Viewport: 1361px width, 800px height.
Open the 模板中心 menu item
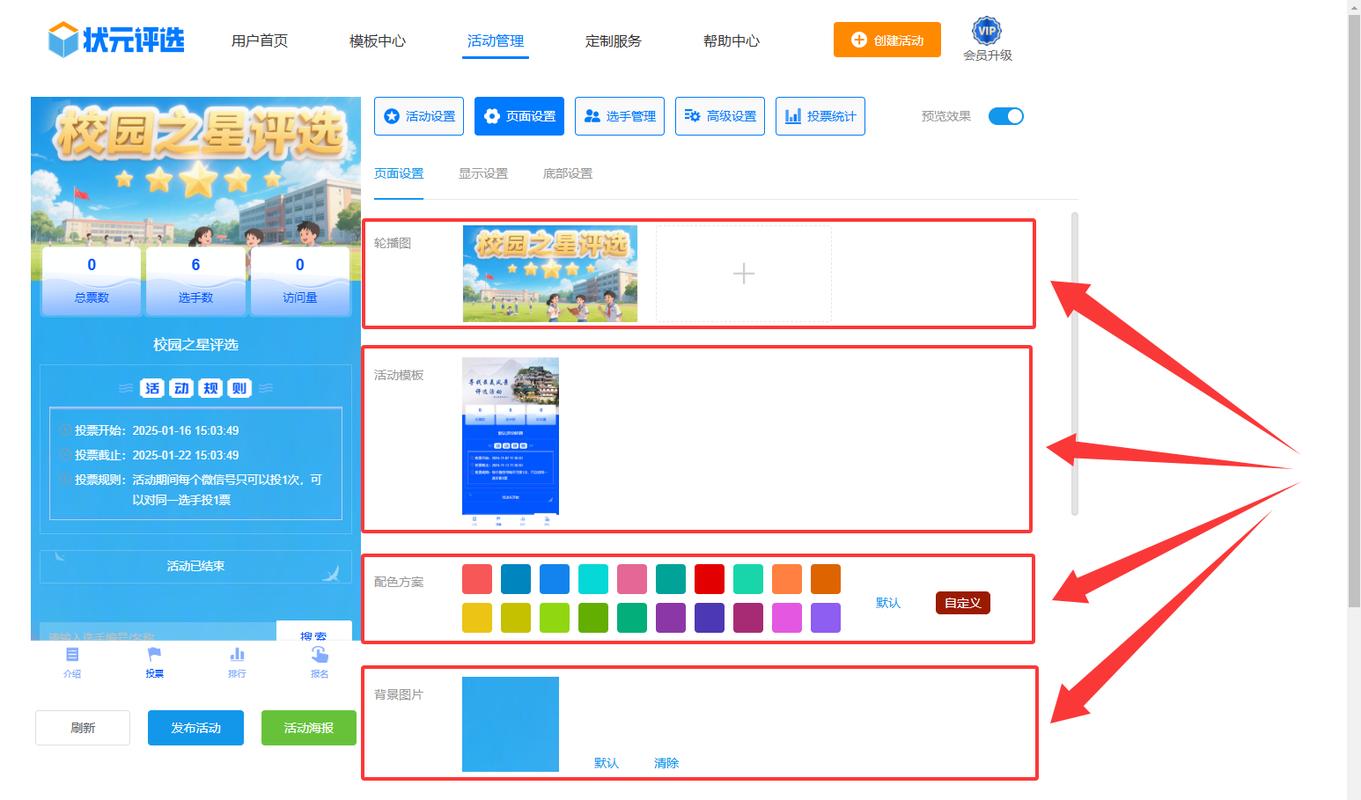pyautogui.click(x=377, y=41)
